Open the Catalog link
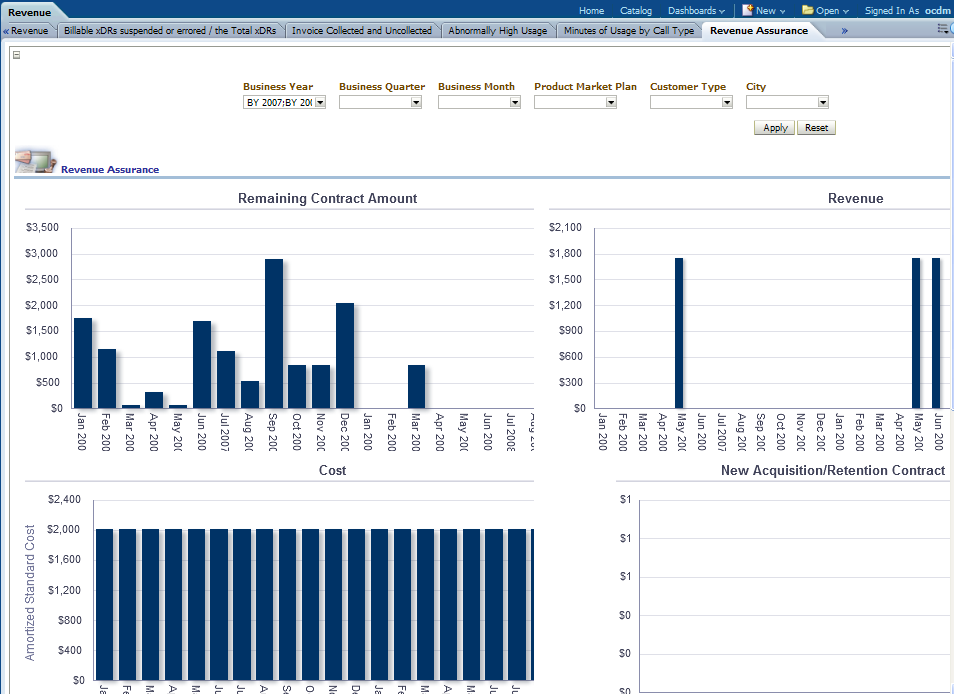 pyautogui.click(x=636, y=11)
